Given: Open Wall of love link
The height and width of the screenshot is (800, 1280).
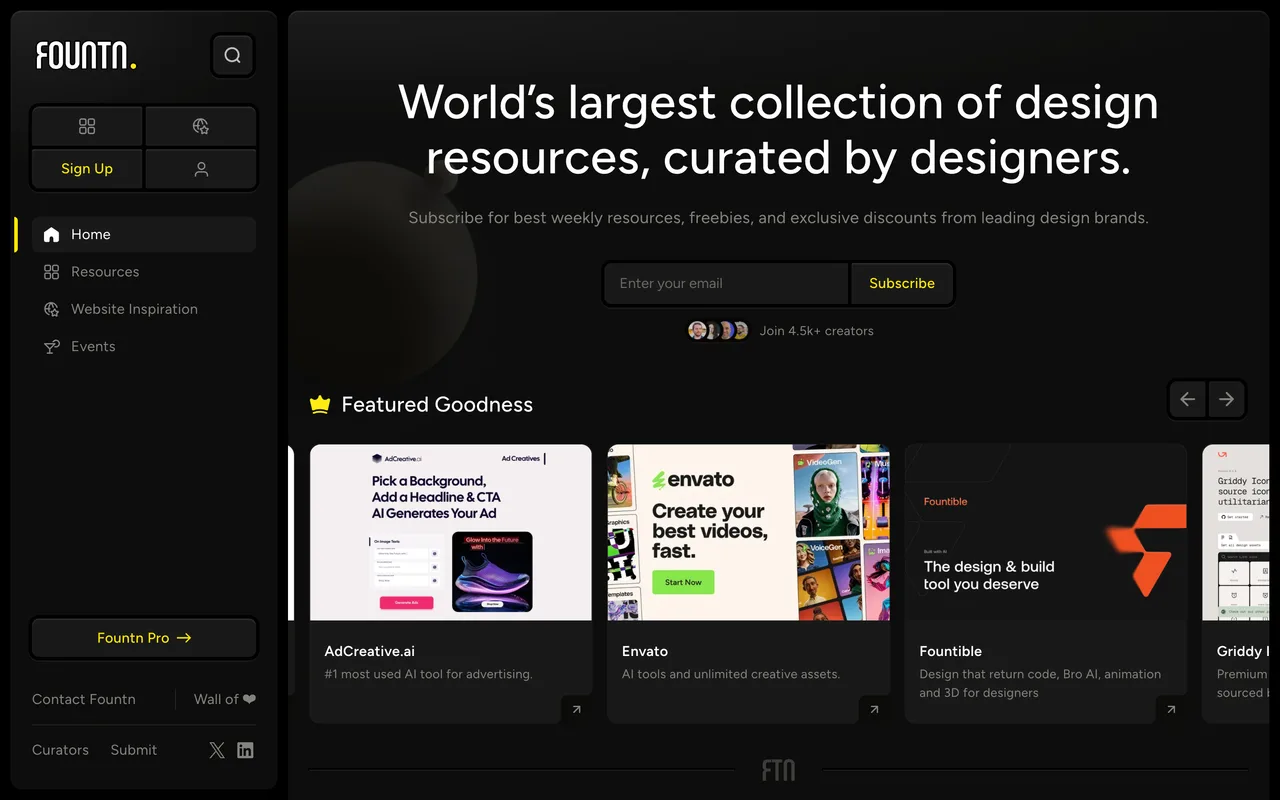Looking at the screenshot, I should [225, 699].
